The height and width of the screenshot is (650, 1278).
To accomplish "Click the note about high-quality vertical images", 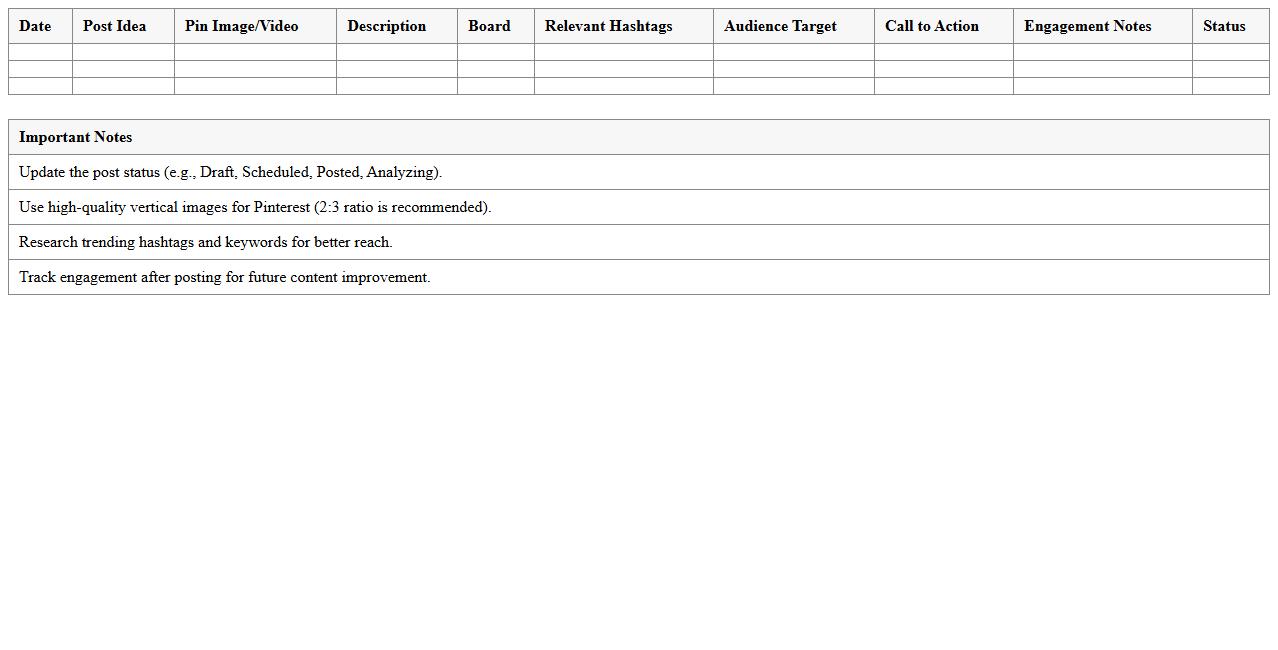I will [255, 207].
